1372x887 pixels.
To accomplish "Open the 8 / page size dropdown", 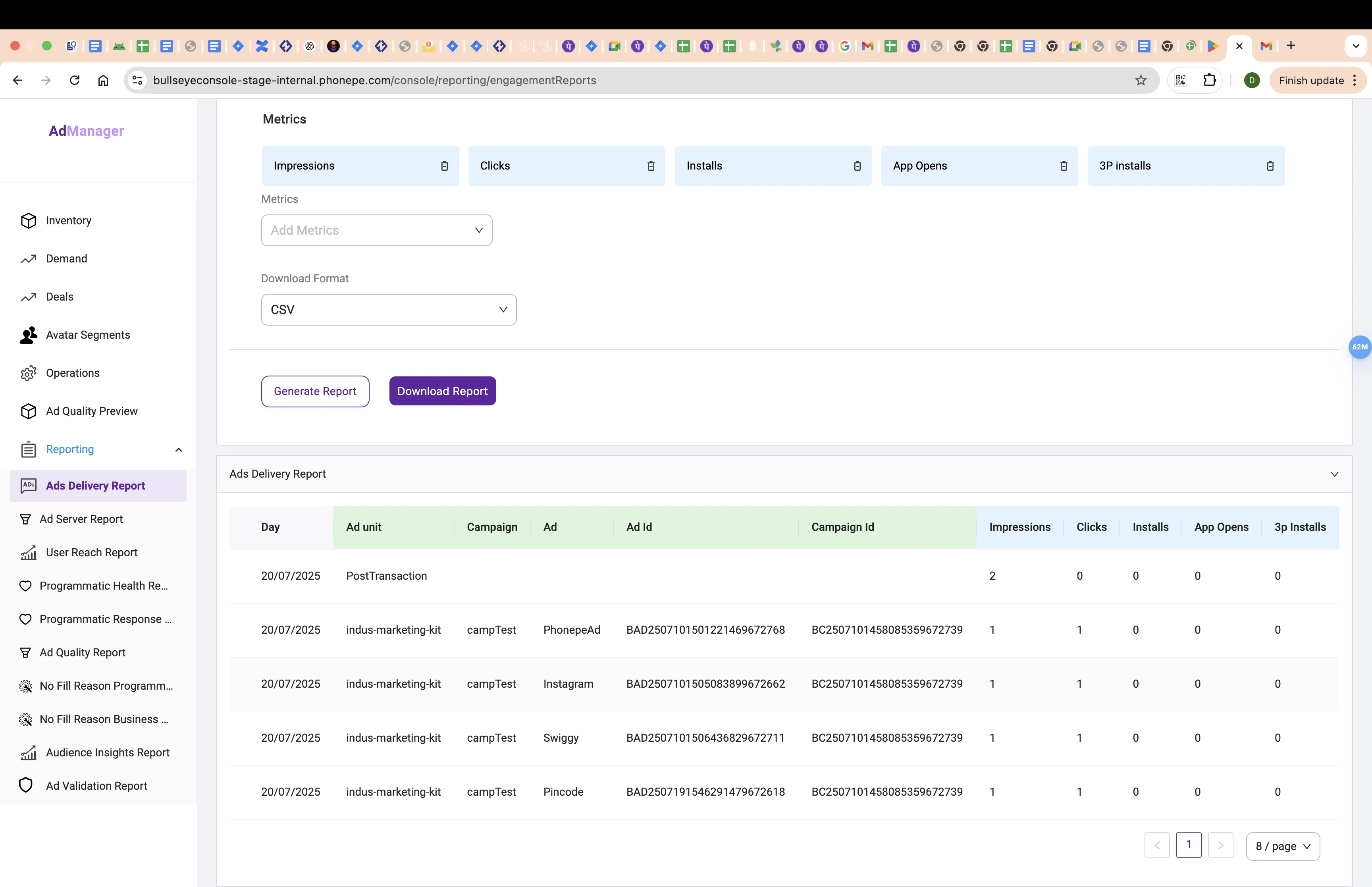I will coord(1282,846).
